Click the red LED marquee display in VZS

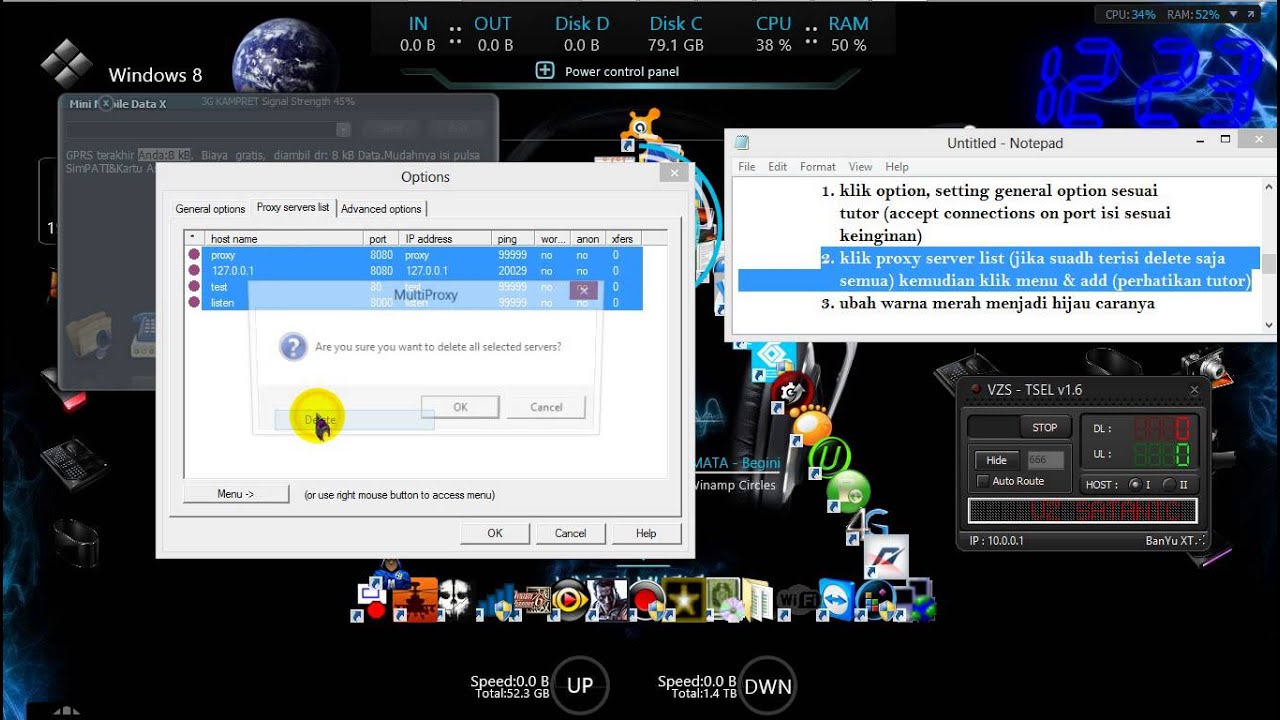click(x=1082, y=511)
